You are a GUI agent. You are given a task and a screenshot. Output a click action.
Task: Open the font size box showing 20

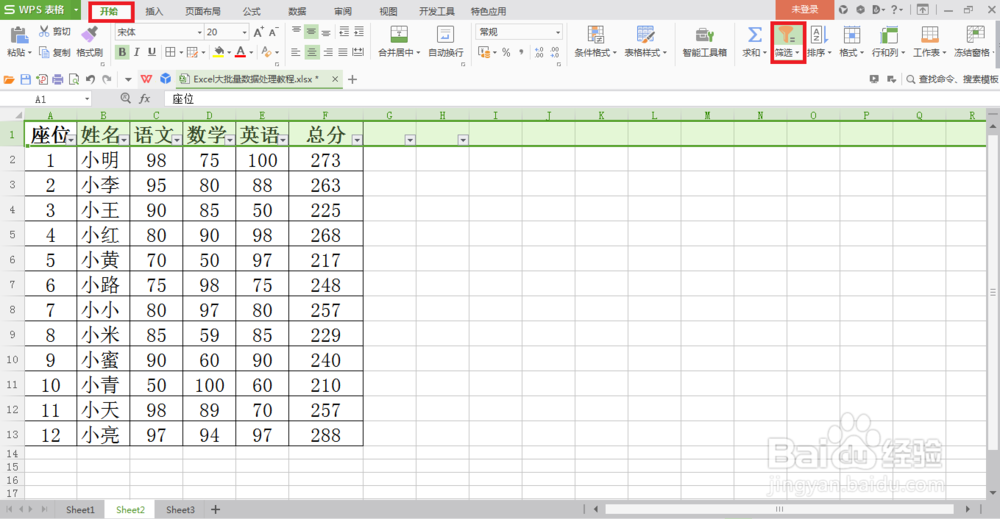coord(226,32)
